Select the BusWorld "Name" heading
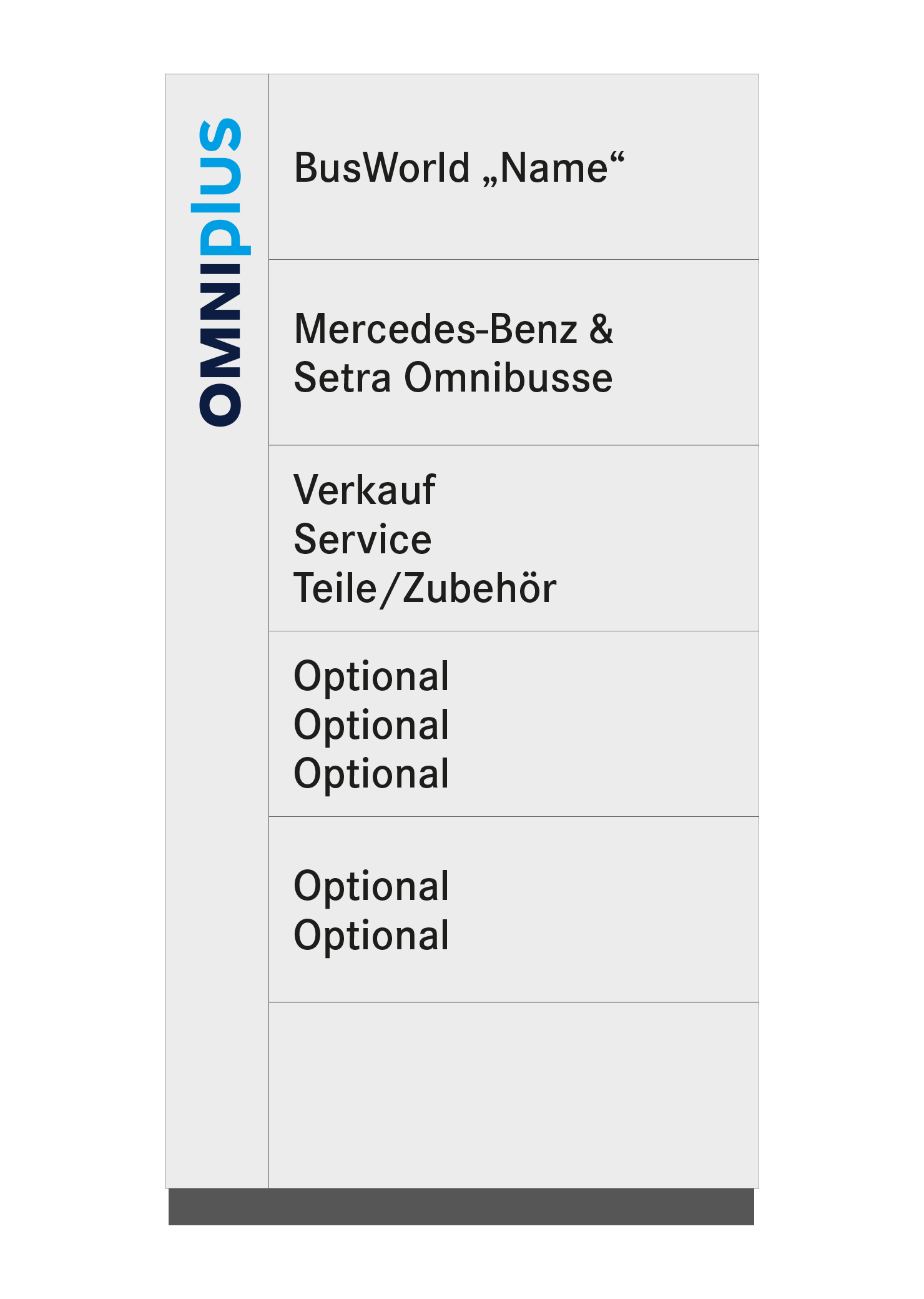Viewport: 924px width, 1299px height. (460, 169)
